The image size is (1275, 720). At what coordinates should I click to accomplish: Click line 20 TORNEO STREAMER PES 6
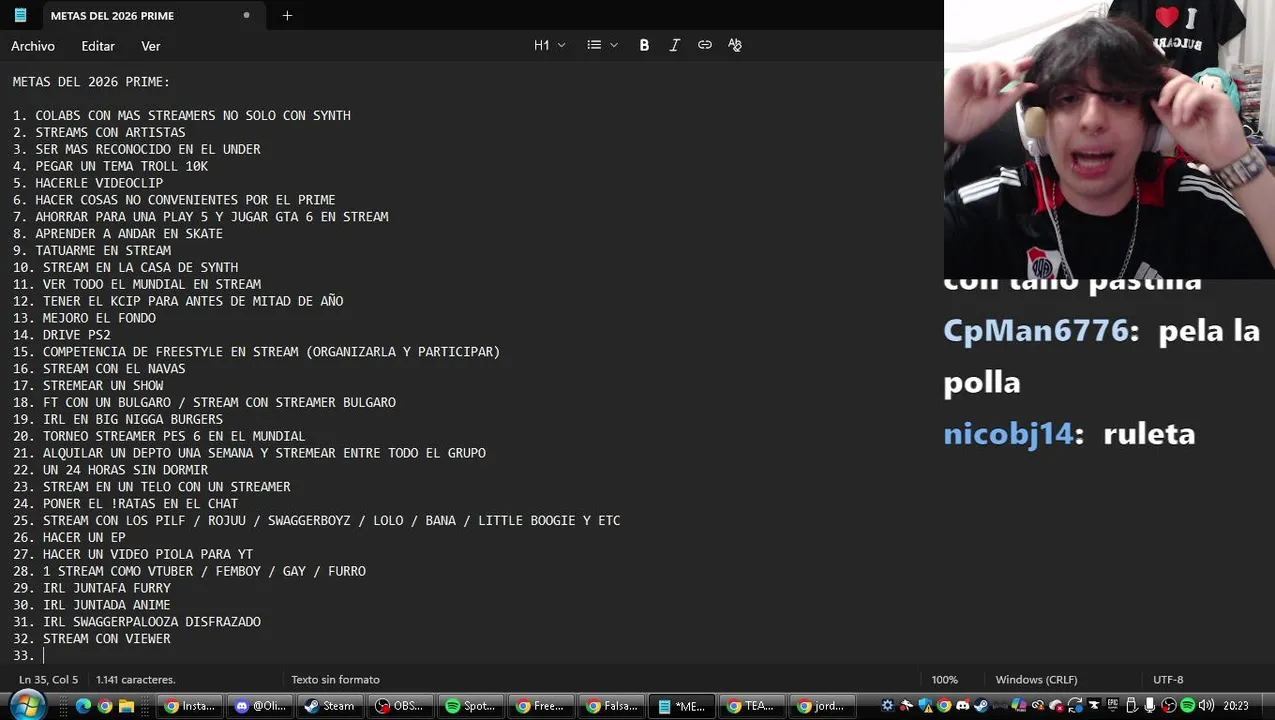point(159,436)
